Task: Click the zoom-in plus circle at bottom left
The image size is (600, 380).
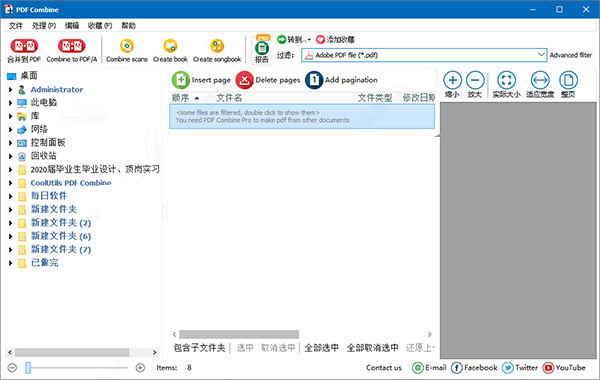Action: [140, 368]
